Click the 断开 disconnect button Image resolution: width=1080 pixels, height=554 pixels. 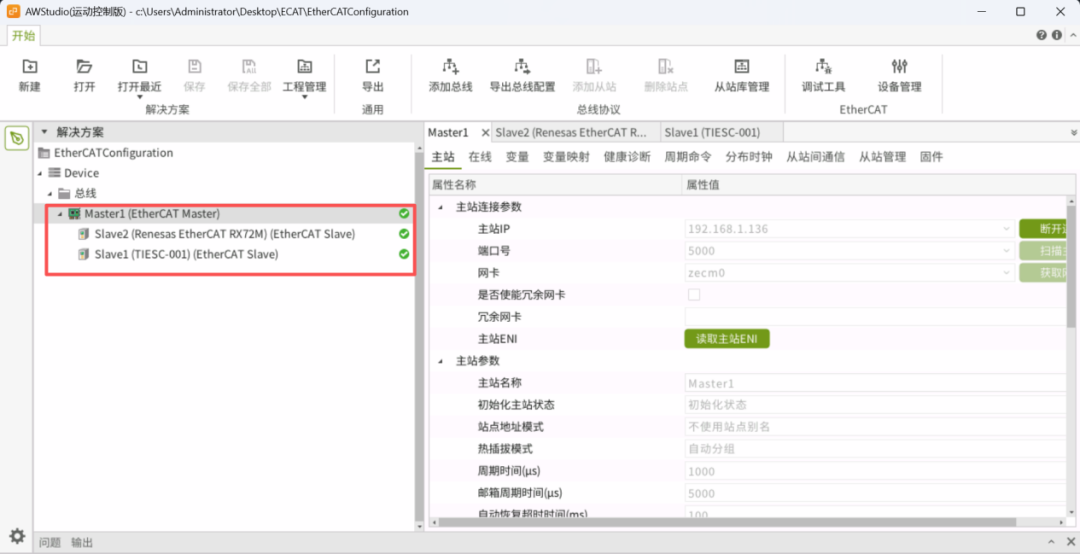click(x=1043, y=229)
